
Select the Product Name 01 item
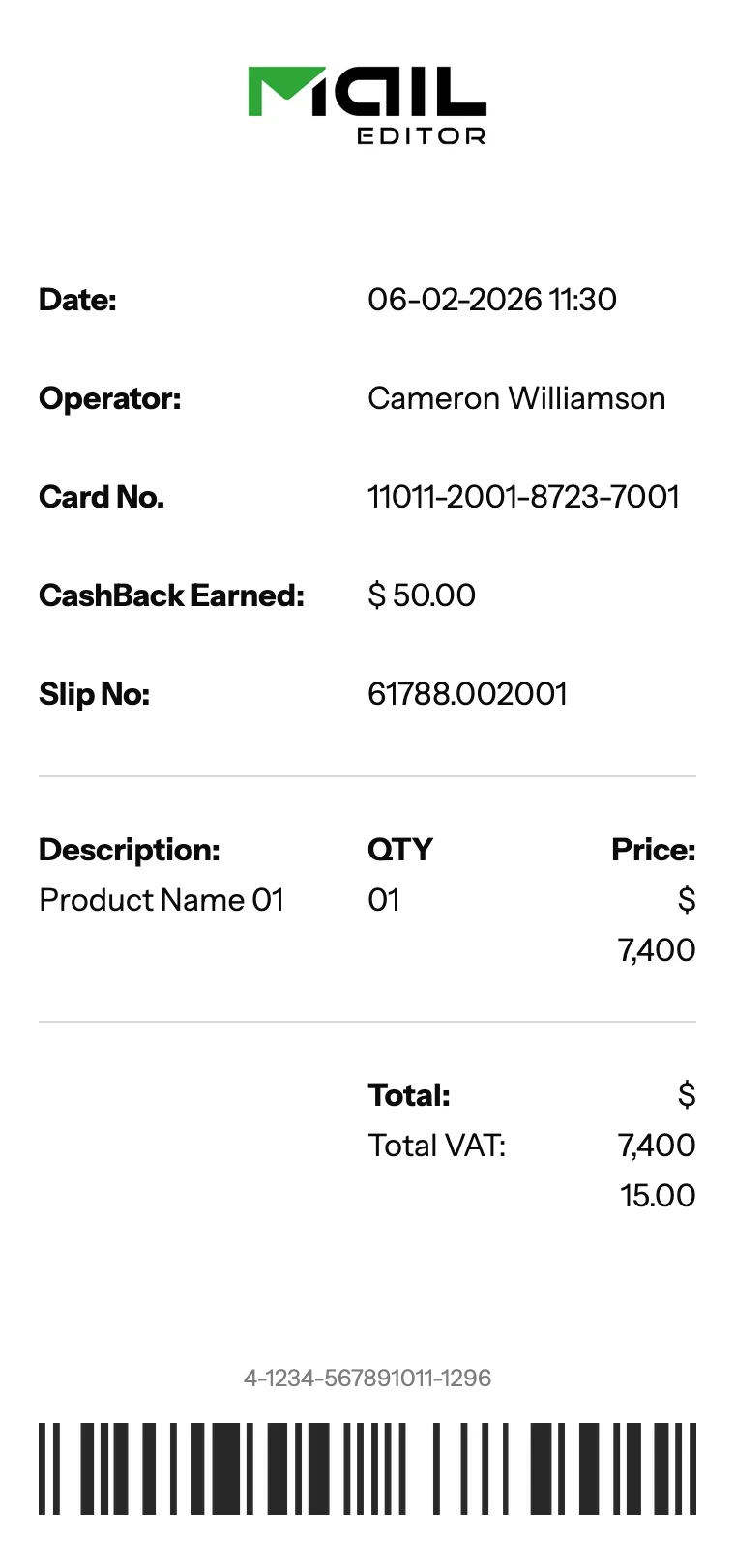162,900
